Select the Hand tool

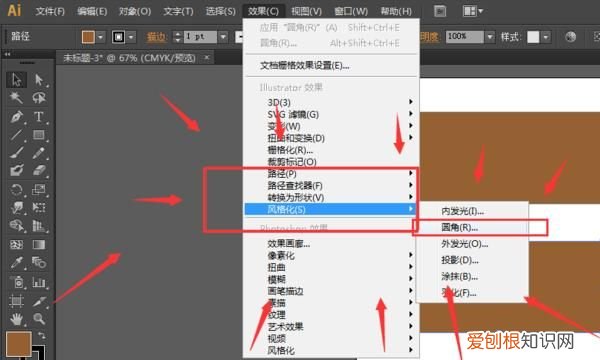point(16,319)
